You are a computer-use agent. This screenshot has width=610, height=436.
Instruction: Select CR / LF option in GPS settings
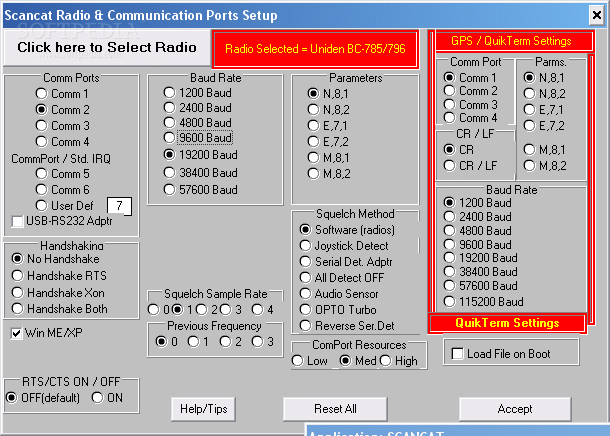470,166
